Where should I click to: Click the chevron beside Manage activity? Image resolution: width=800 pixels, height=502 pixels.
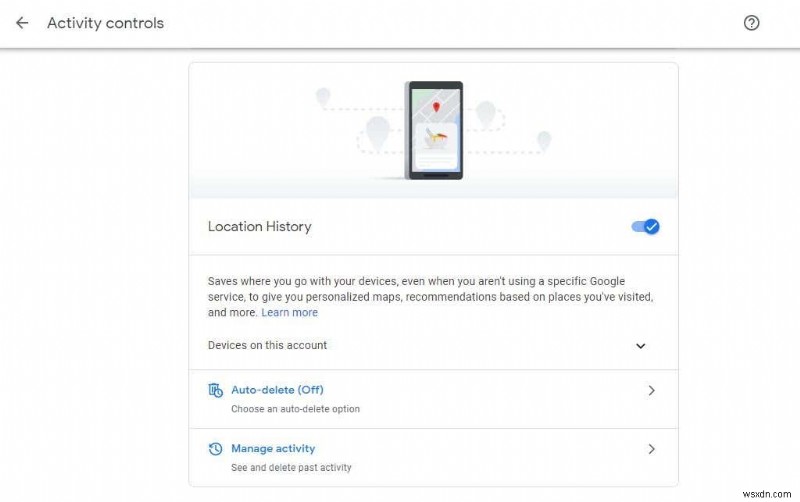(651, 450)
